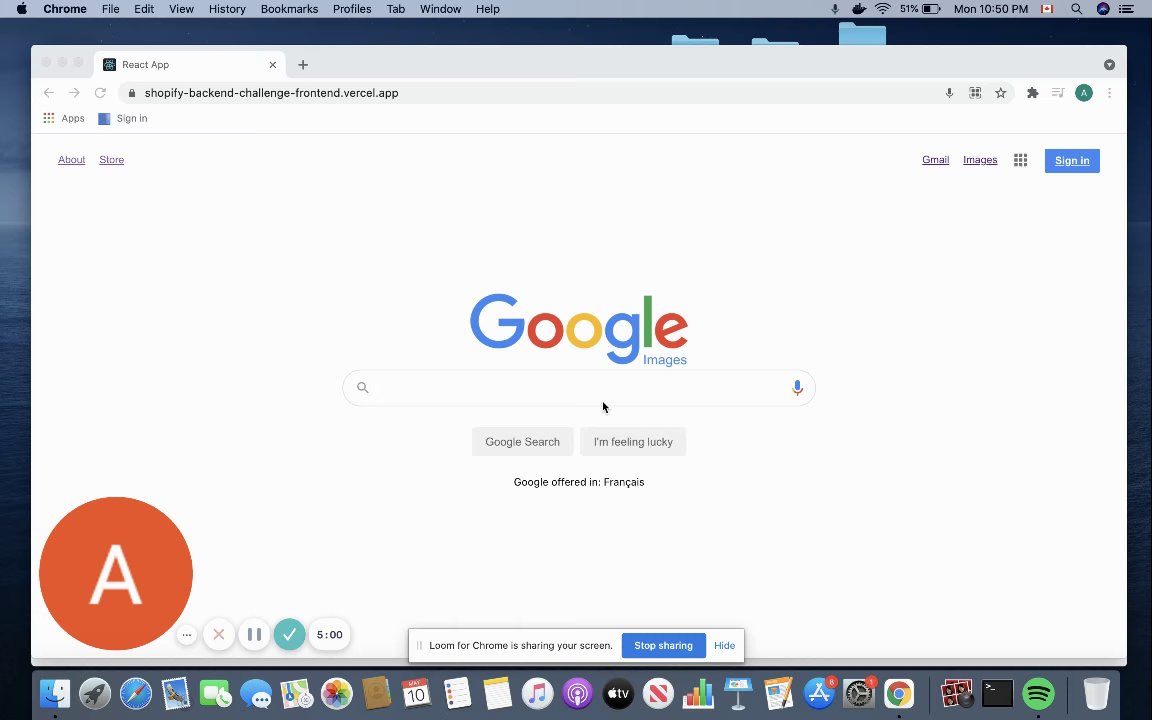This screenshot has height=720, width=1152.
Task: Open Podcasts in the Dock
Action: point(577,693)
